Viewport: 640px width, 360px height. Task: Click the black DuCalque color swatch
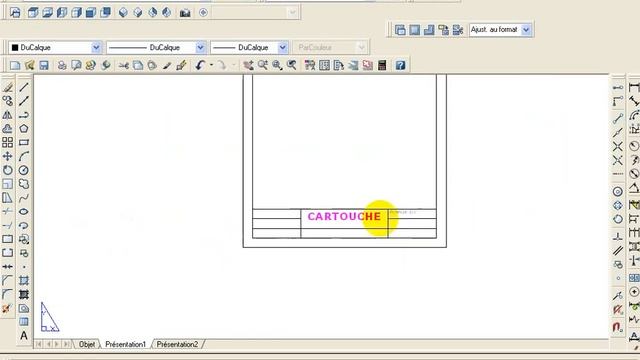pyautogui.click(x=15, y=48)
